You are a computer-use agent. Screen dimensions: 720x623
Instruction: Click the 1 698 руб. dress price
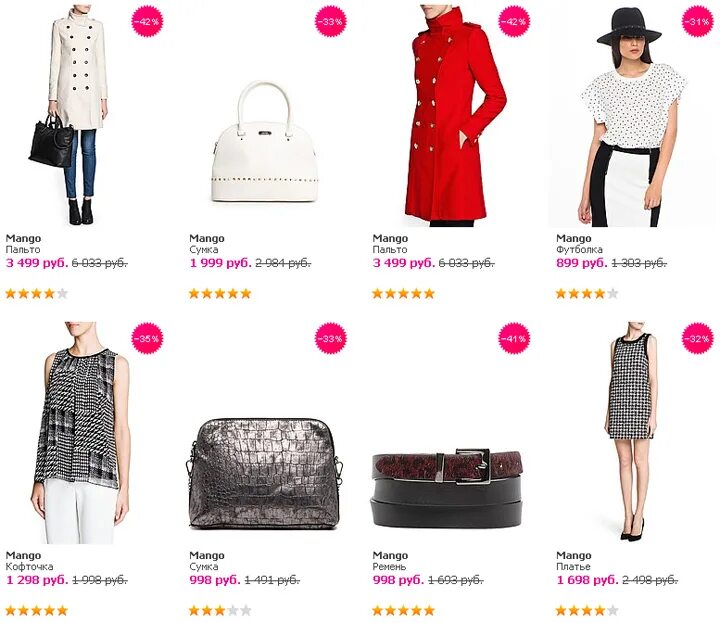[587, 580]
